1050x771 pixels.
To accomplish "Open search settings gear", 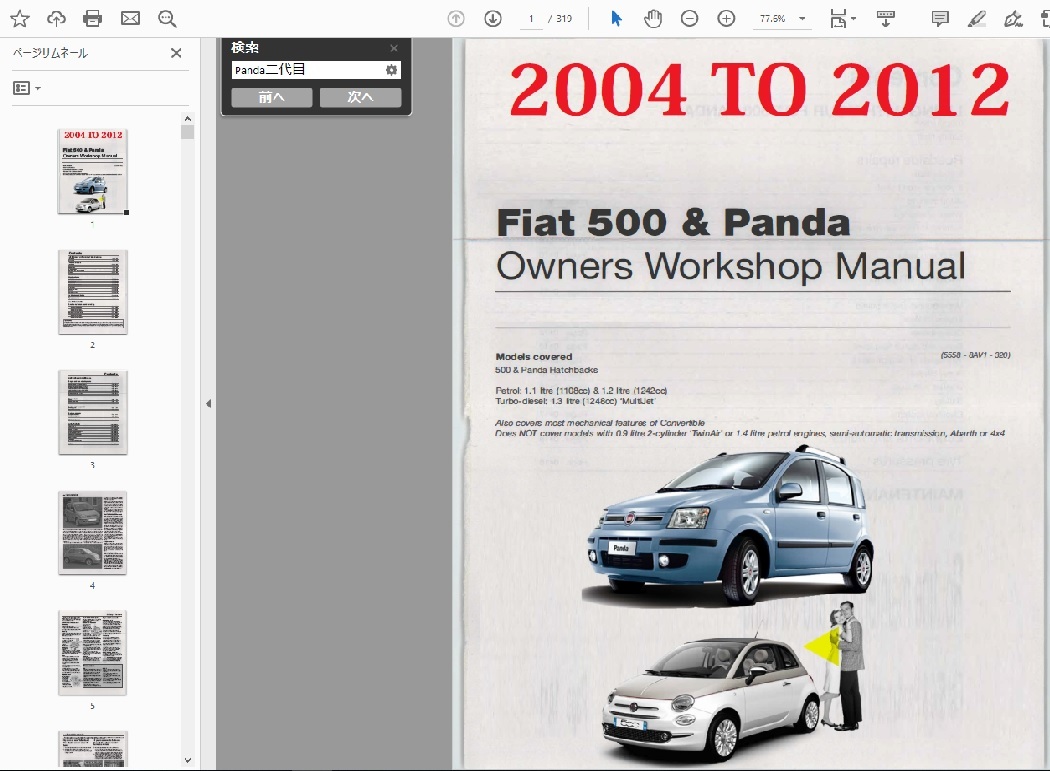I will (392, 70).
